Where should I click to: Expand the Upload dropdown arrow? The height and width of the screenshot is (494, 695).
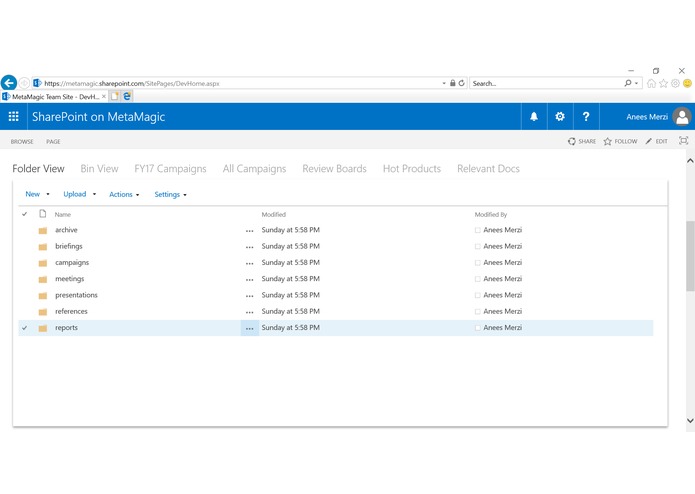94,194
